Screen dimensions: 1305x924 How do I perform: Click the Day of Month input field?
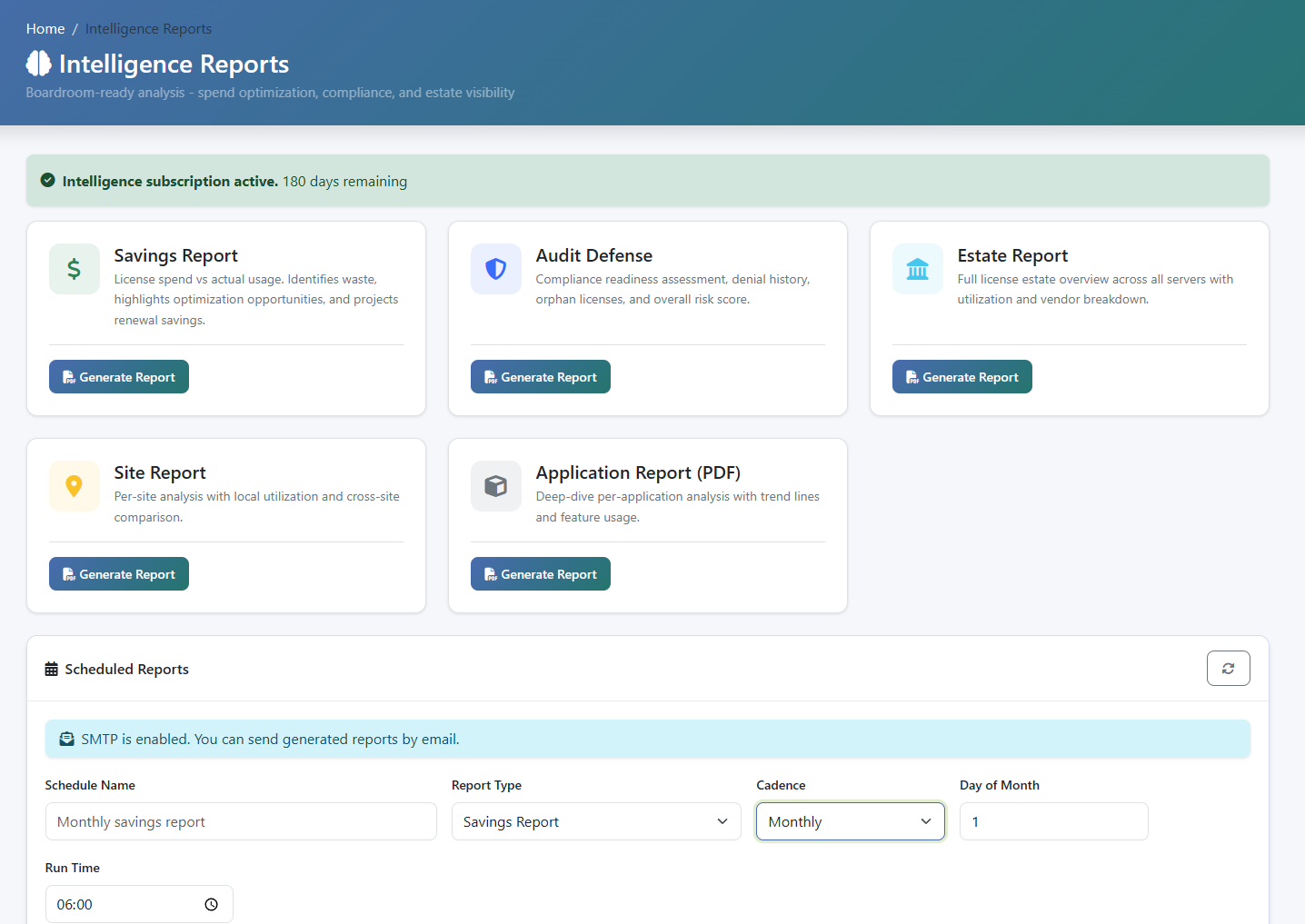pyautogui.click(x=1053, y=821)
